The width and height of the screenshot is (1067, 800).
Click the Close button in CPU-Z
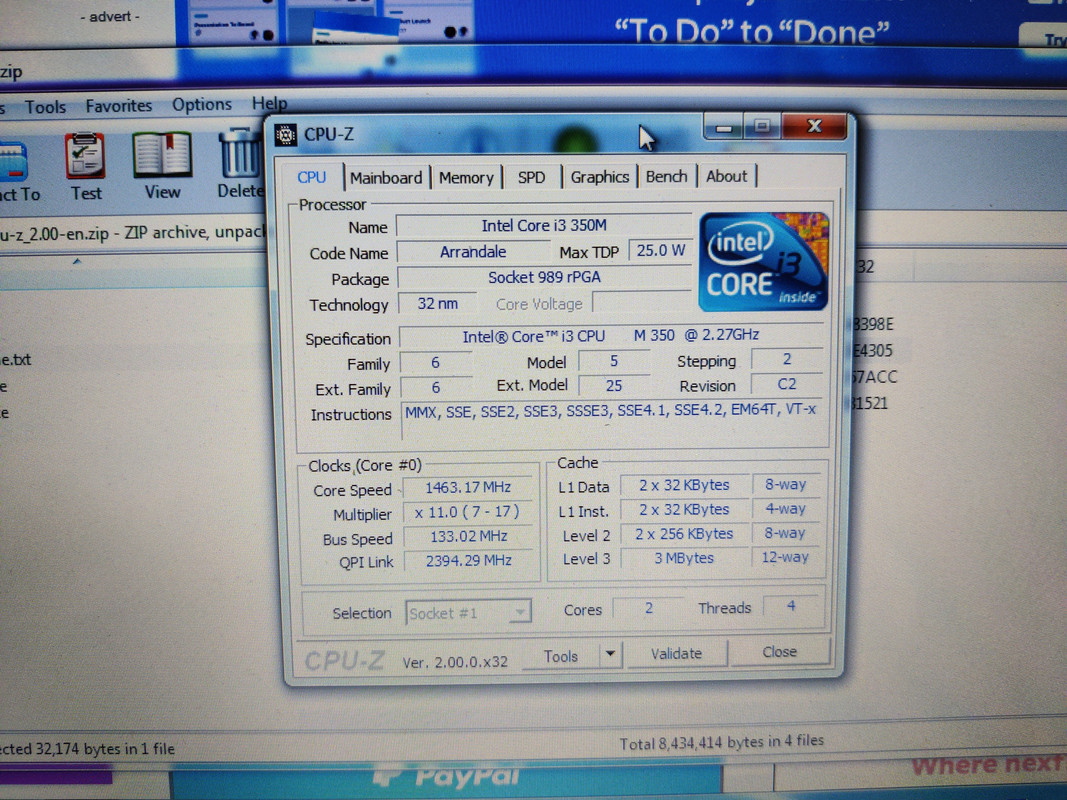coord(779,652)
